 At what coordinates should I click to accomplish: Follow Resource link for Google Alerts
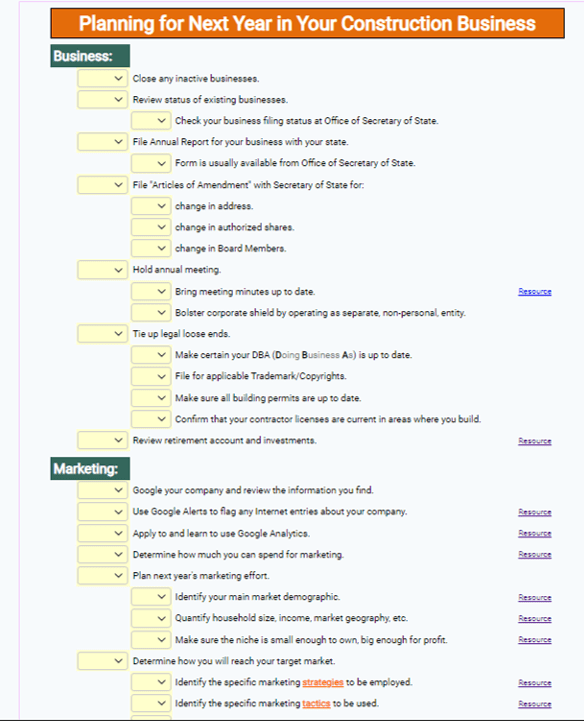pos(535,512)
